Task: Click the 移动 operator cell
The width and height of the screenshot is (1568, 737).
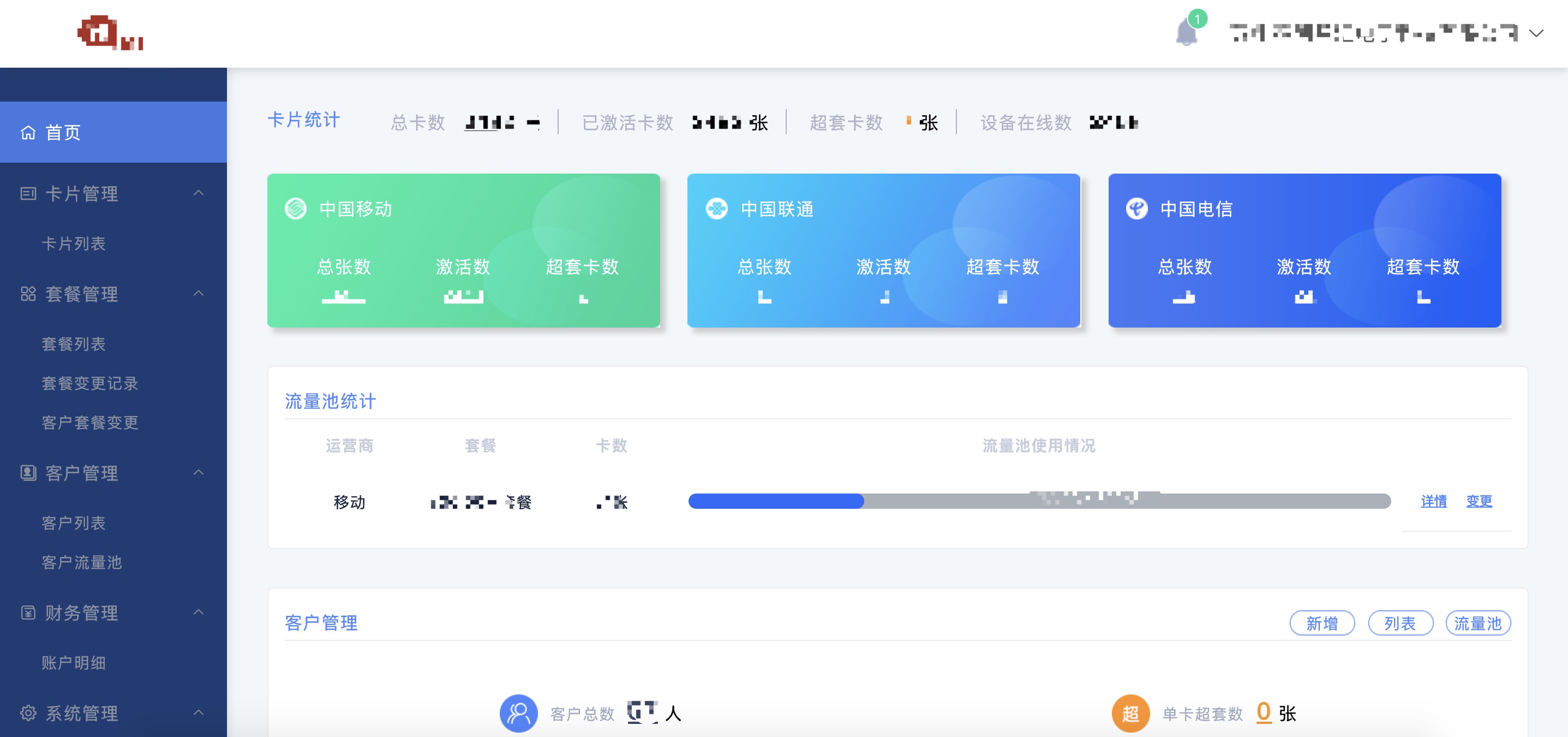Action: (349, 502)
